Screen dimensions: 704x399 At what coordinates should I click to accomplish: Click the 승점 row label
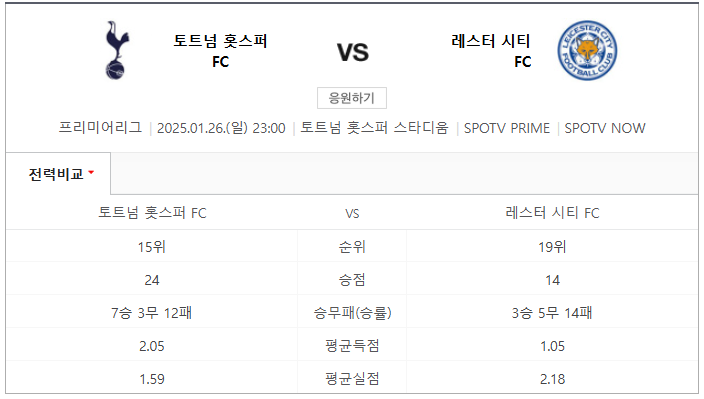tap(352, 280)
